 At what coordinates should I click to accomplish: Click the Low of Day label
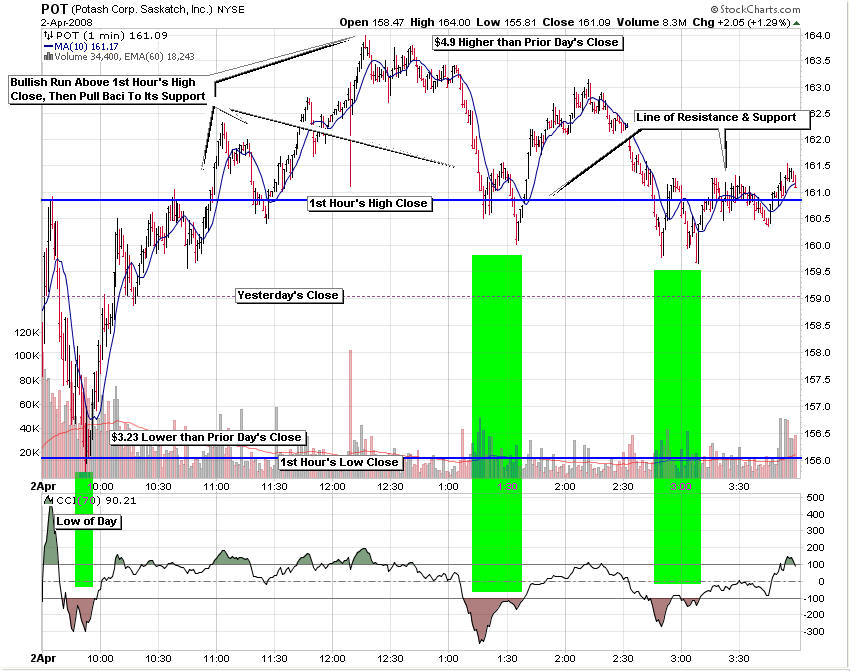86,522
